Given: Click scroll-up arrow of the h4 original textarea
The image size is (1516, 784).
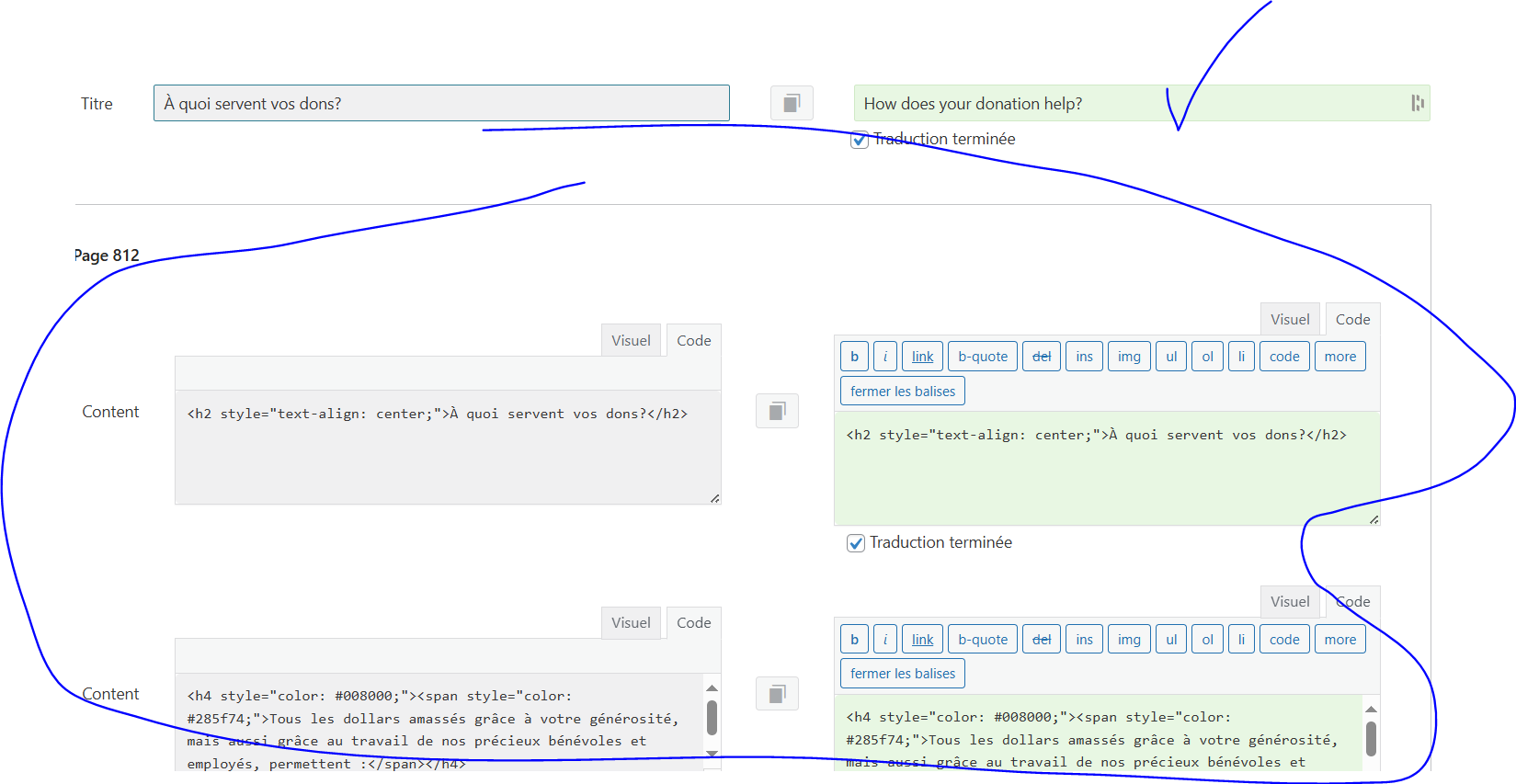Looking at the screenshot, I should (712, 687).
